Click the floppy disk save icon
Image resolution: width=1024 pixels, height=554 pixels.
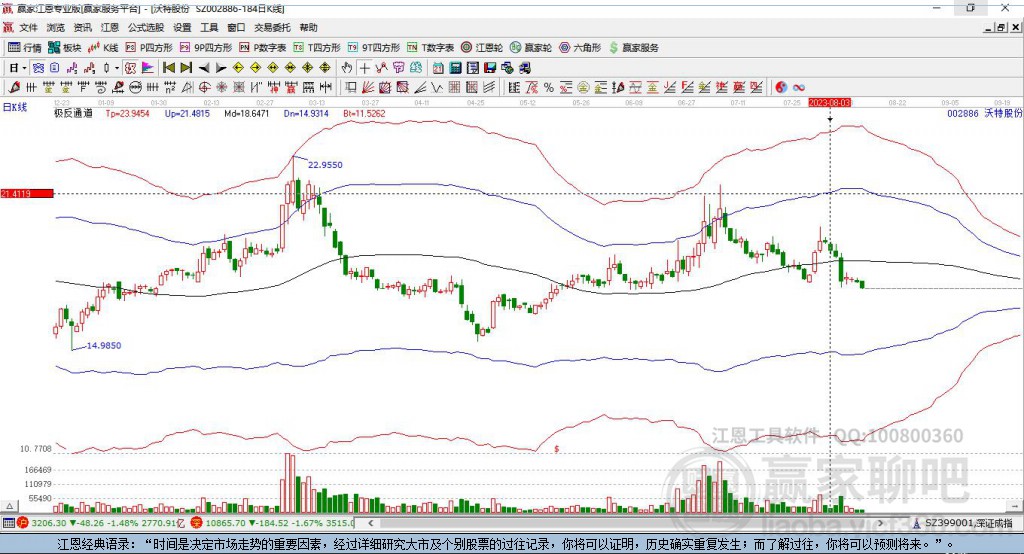490,68
